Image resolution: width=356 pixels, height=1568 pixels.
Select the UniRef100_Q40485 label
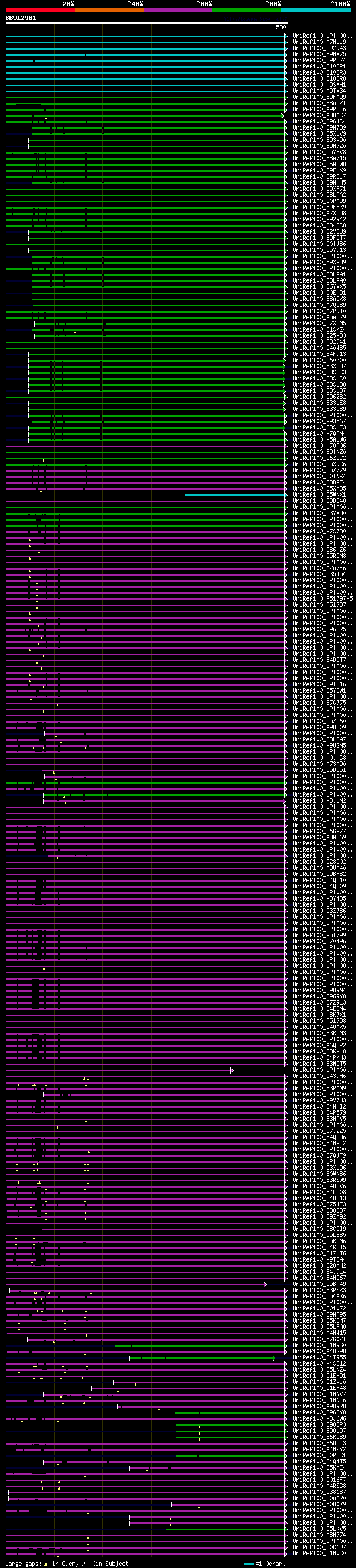(319, 348)
